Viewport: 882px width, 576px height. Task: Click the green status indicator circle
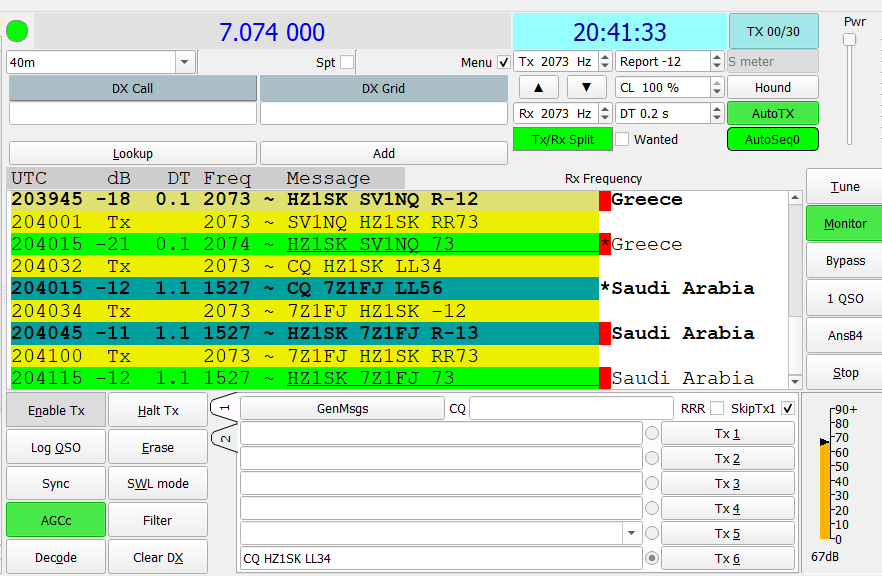[17, 32]
